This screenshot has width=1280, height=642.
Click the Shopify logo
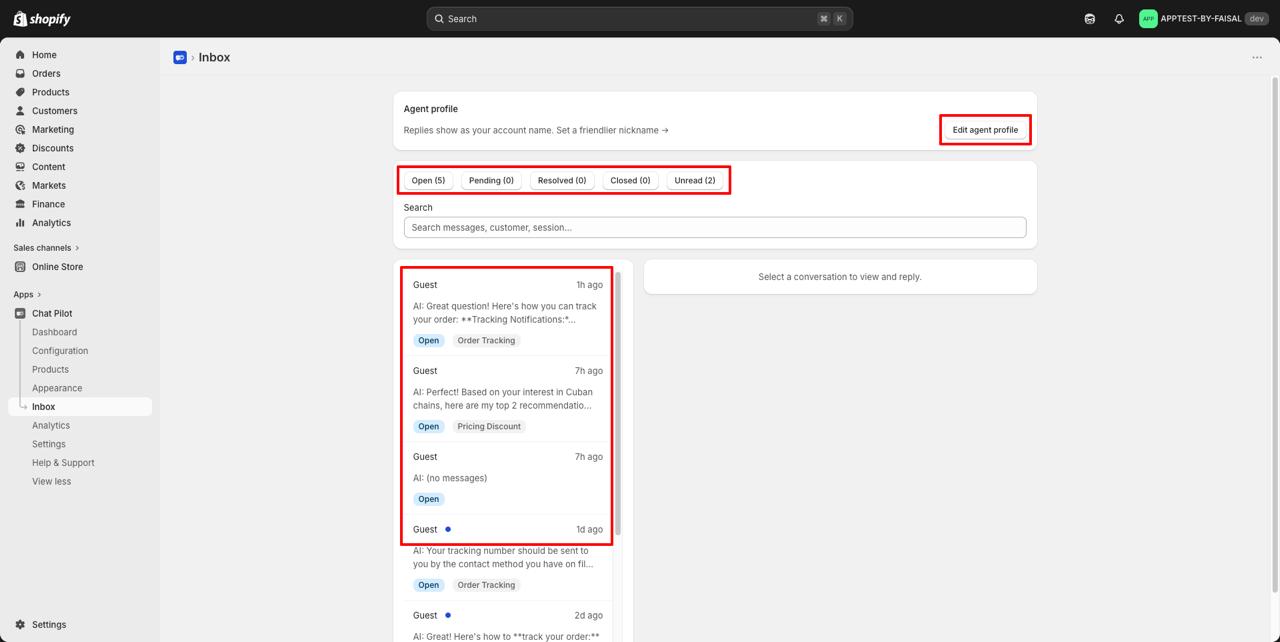click(x=42, y=18)
